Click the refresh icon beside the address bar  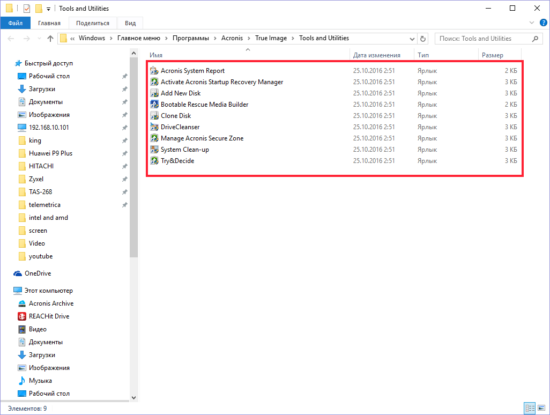423,39
